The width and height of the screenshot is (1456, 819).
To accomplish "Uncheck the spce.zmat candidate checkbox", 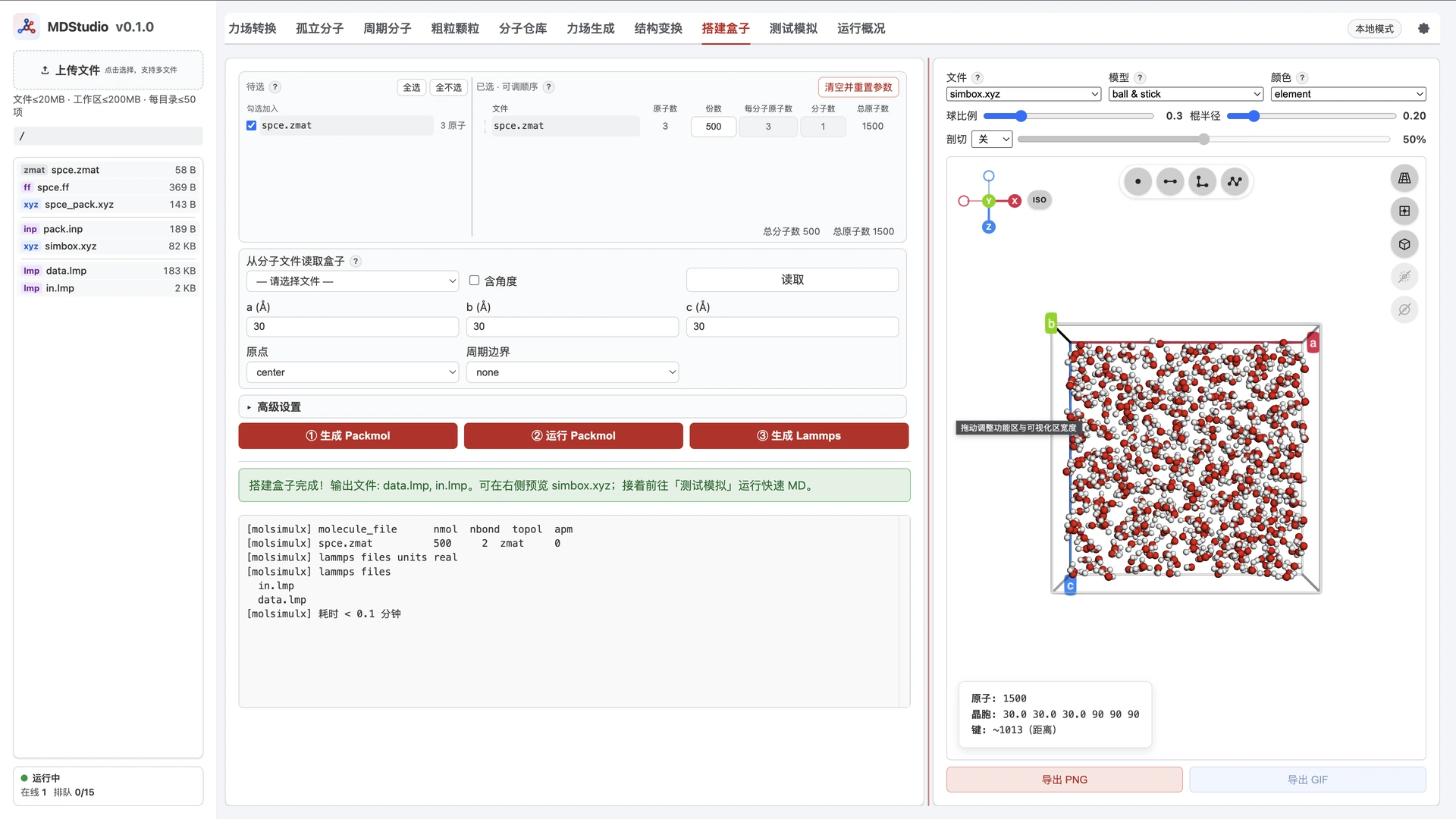I will coord(251,126).
